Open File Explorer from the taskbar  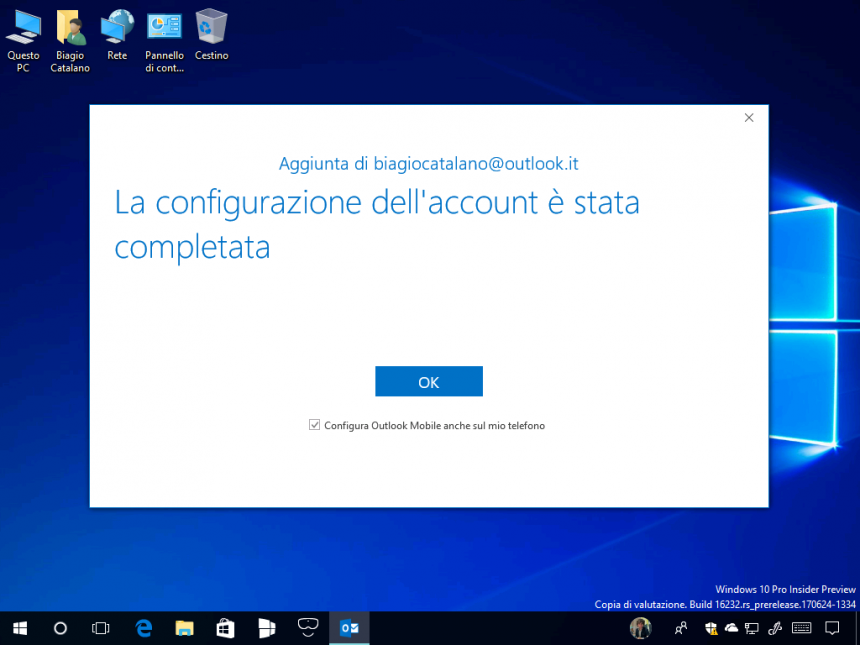(185, 628)
